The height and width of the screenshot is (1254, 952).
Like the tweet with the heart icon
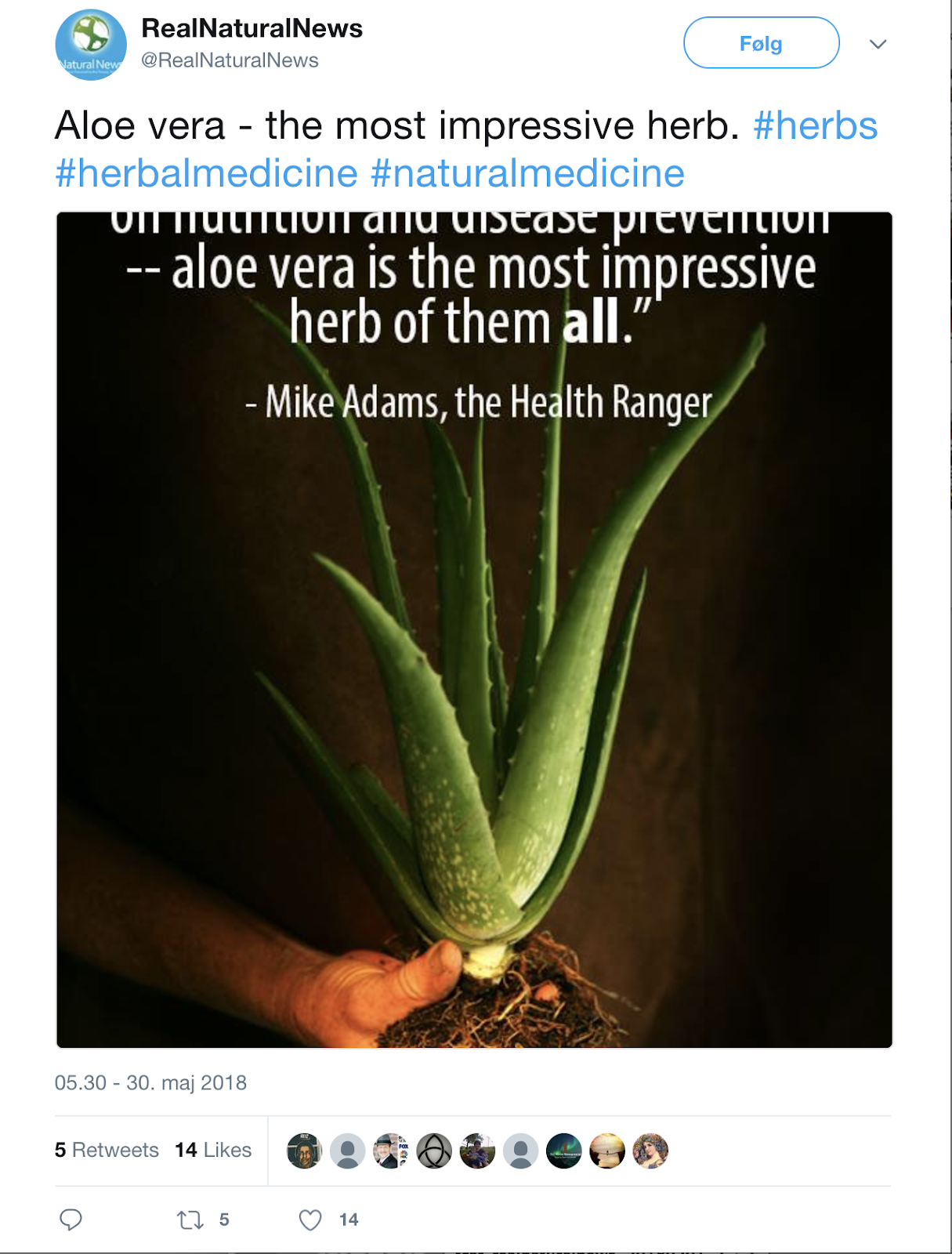(310, 1220)
